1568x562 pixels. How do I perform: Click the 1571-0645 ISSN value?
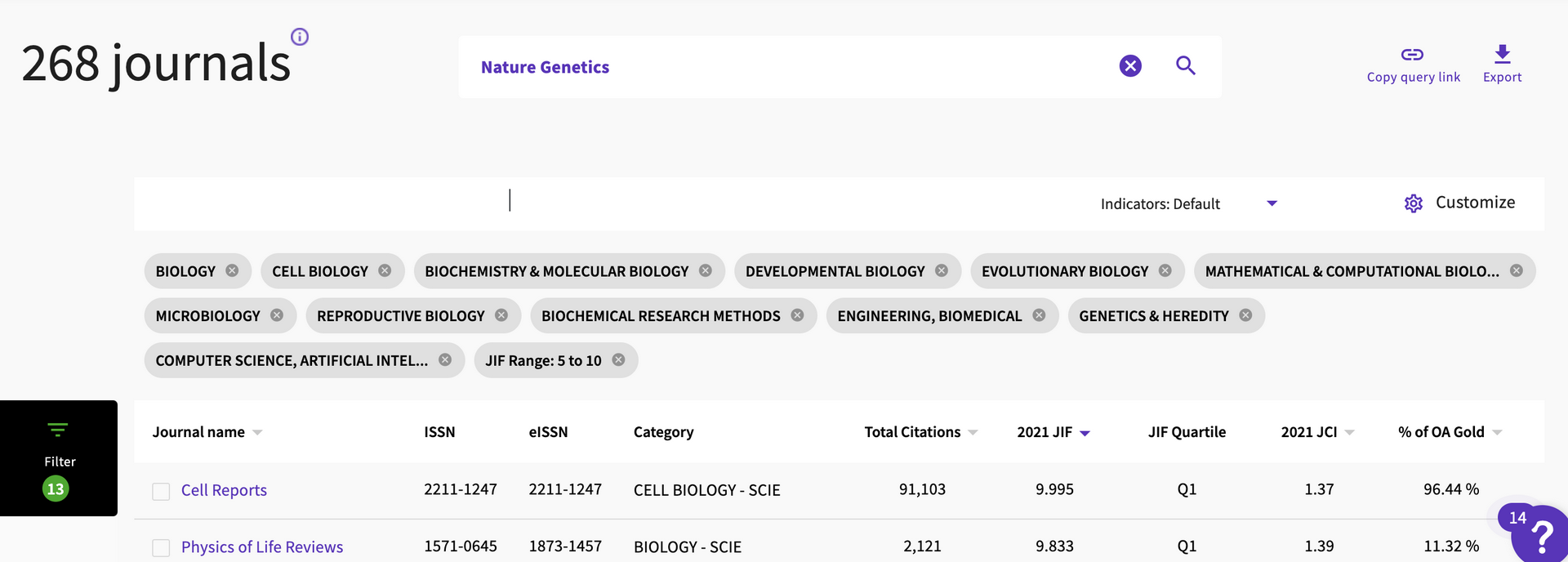point(461,546)
